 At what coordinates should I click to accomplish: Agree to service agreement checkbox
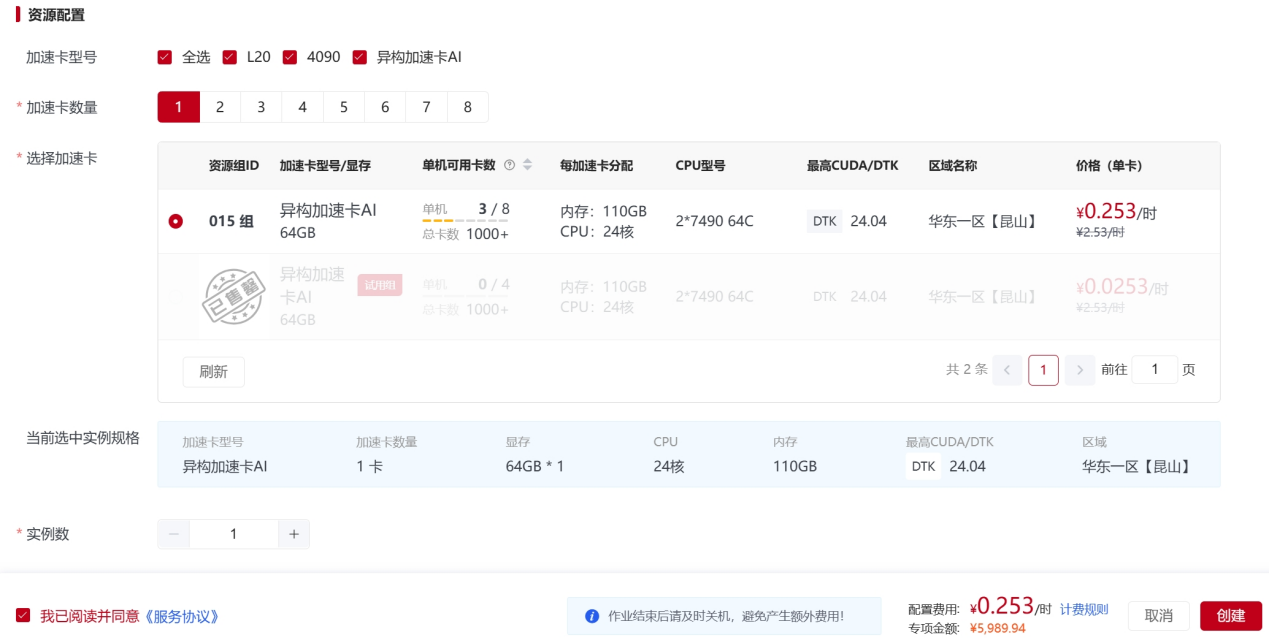(x=23, y=616)
